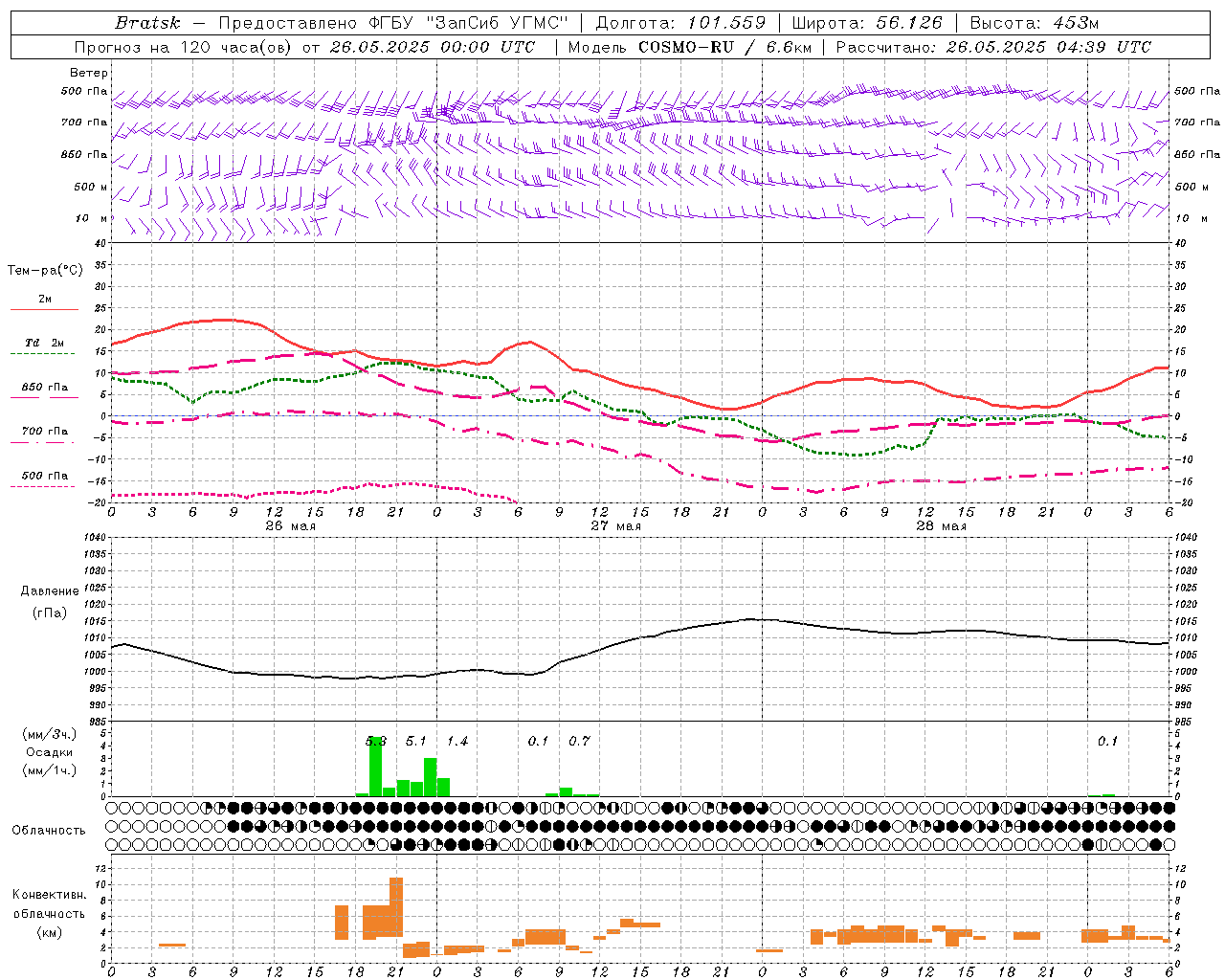This screenshot has width=1225, height=980.
Task: Click the "(мм/1ч.)" precipitation unit label
Action: [49, 770]
